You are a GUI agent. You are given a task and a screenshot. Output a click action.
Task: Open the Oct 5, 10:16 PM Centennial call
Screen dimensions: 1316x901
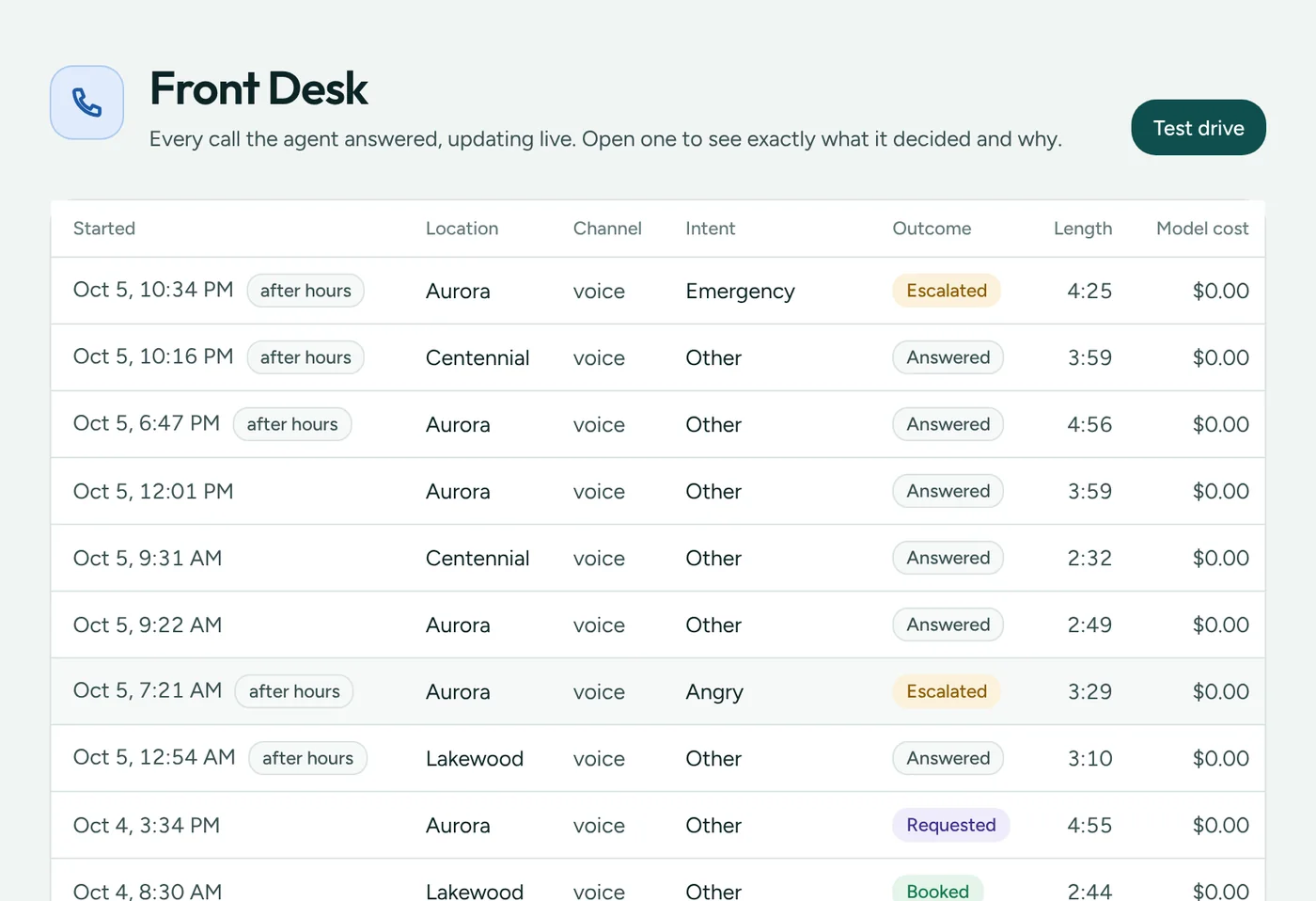click(658, 357)
